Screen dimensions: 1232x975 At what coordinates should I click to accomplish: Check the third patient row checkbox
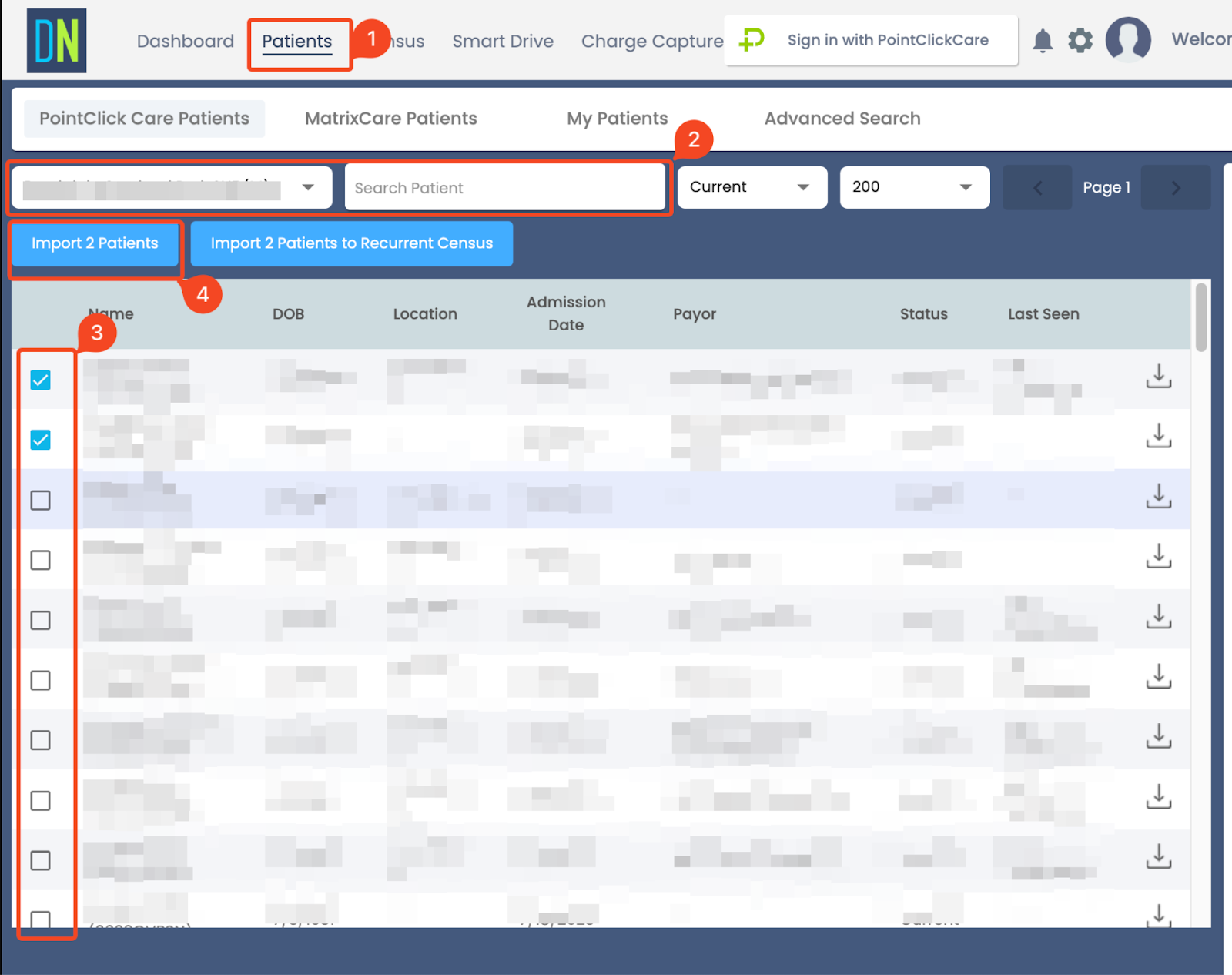[41, 500]
